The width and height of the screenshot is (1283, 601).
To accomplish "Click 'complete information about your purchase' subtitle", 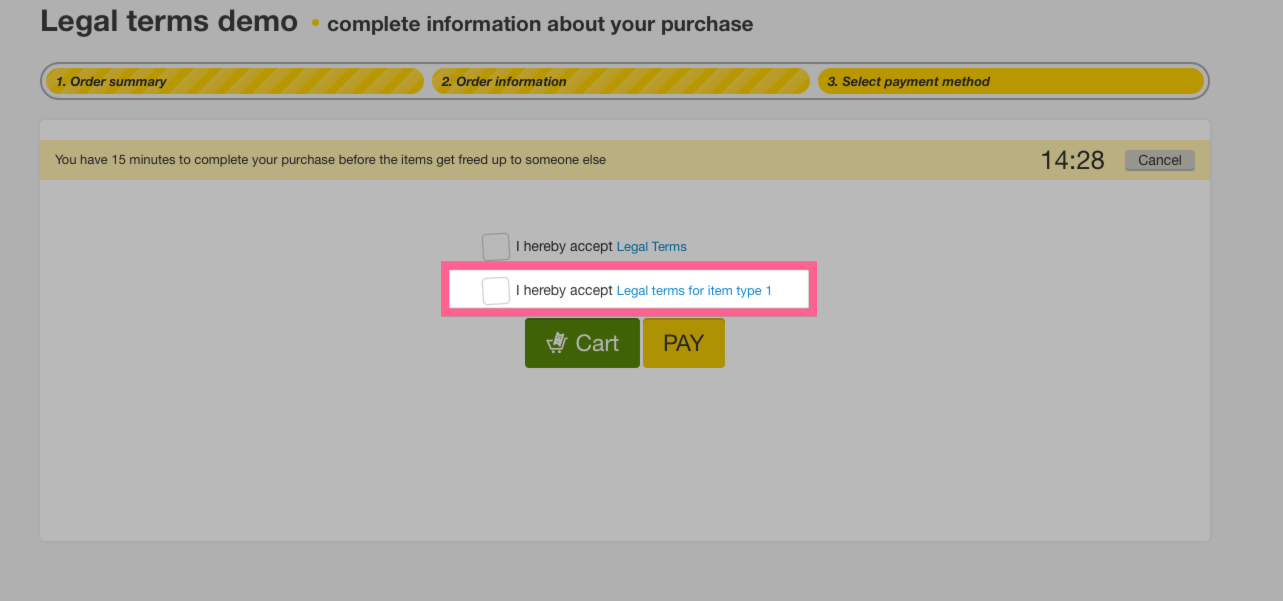I will point(540,24).
